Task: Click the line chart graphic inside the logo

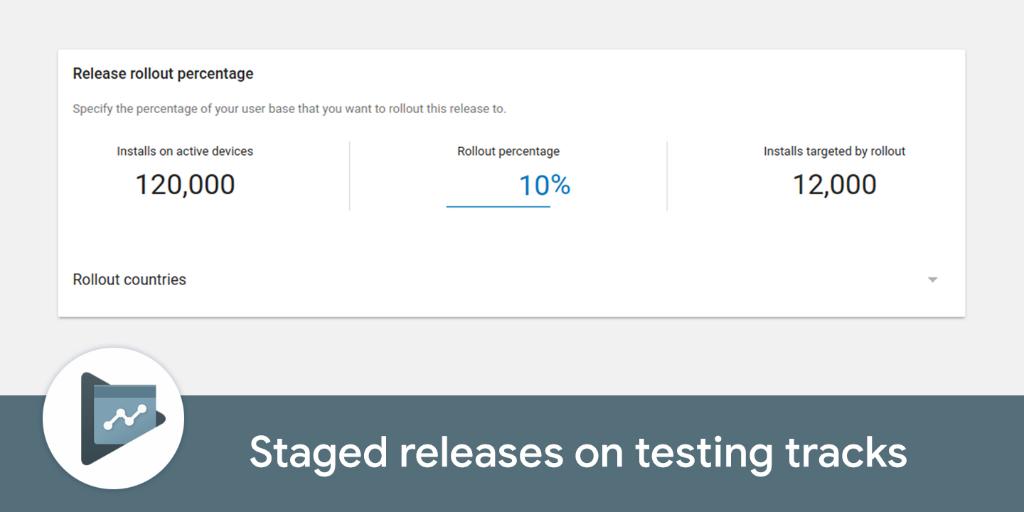Action: [125, 415]
